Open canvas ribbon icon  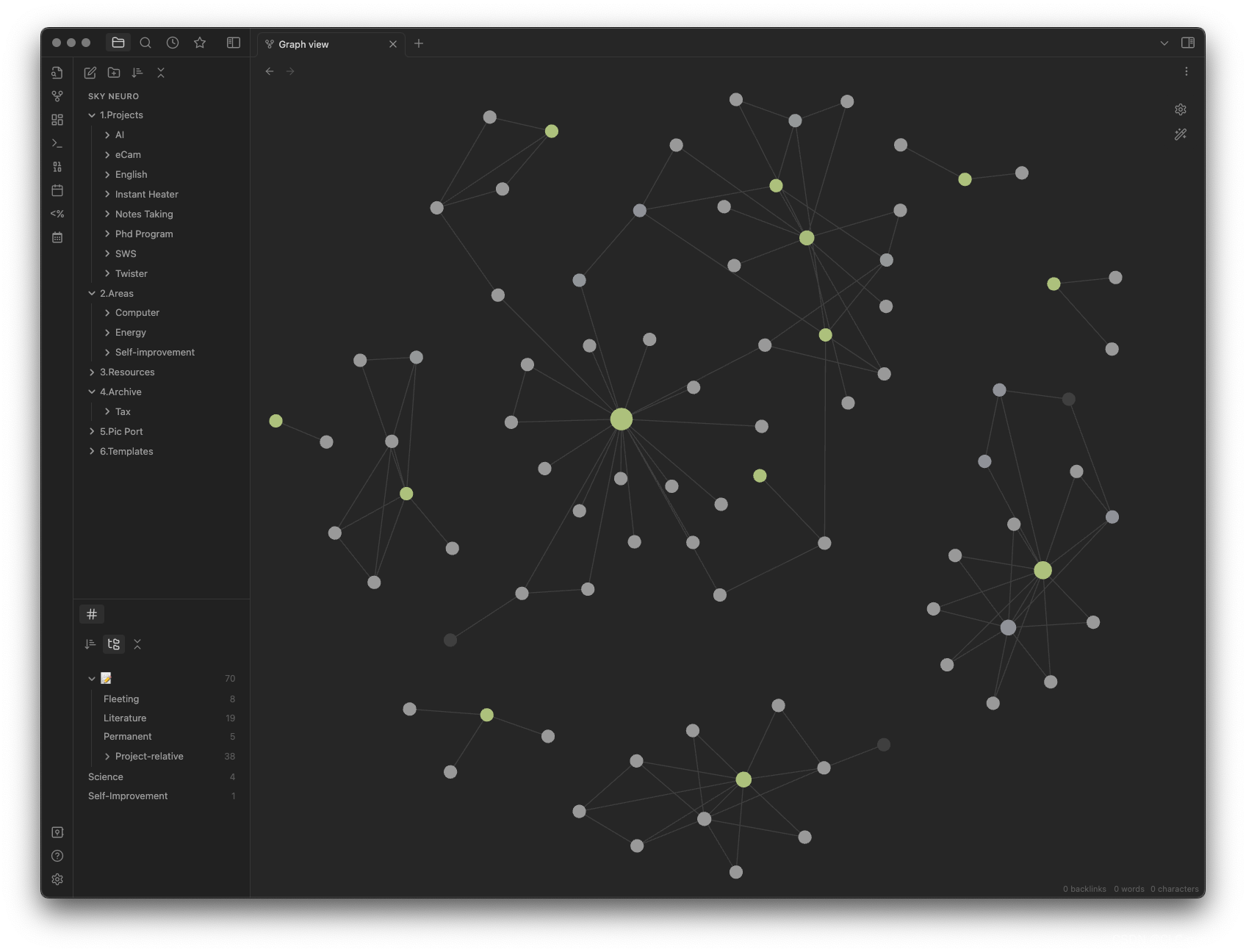[x=57, y=120]
